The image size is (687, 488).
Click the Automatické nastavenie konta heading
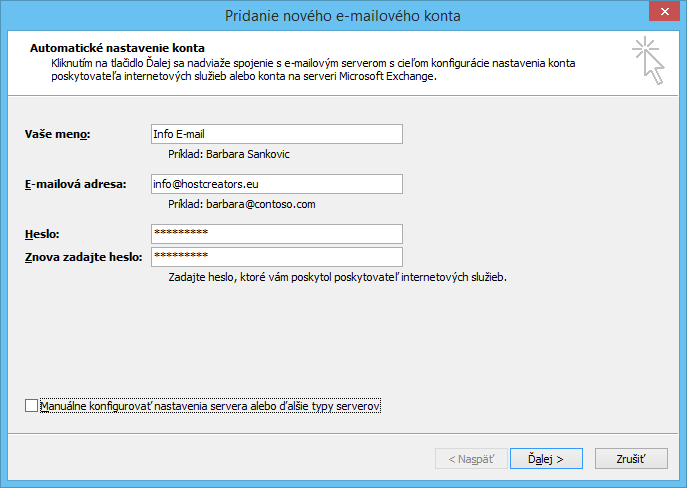(117, 48)
